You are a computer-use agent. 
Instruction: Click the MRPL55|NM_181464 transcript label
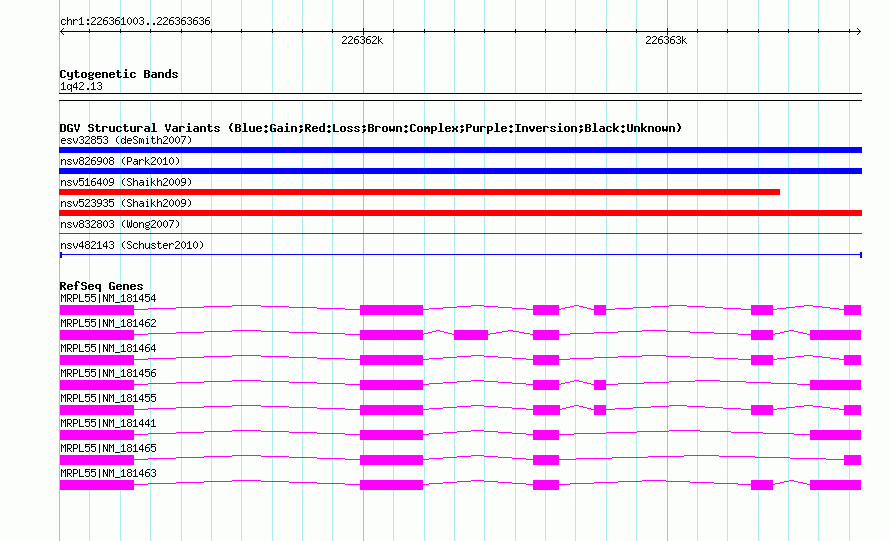pyautogui.click(x=108, y=348)
